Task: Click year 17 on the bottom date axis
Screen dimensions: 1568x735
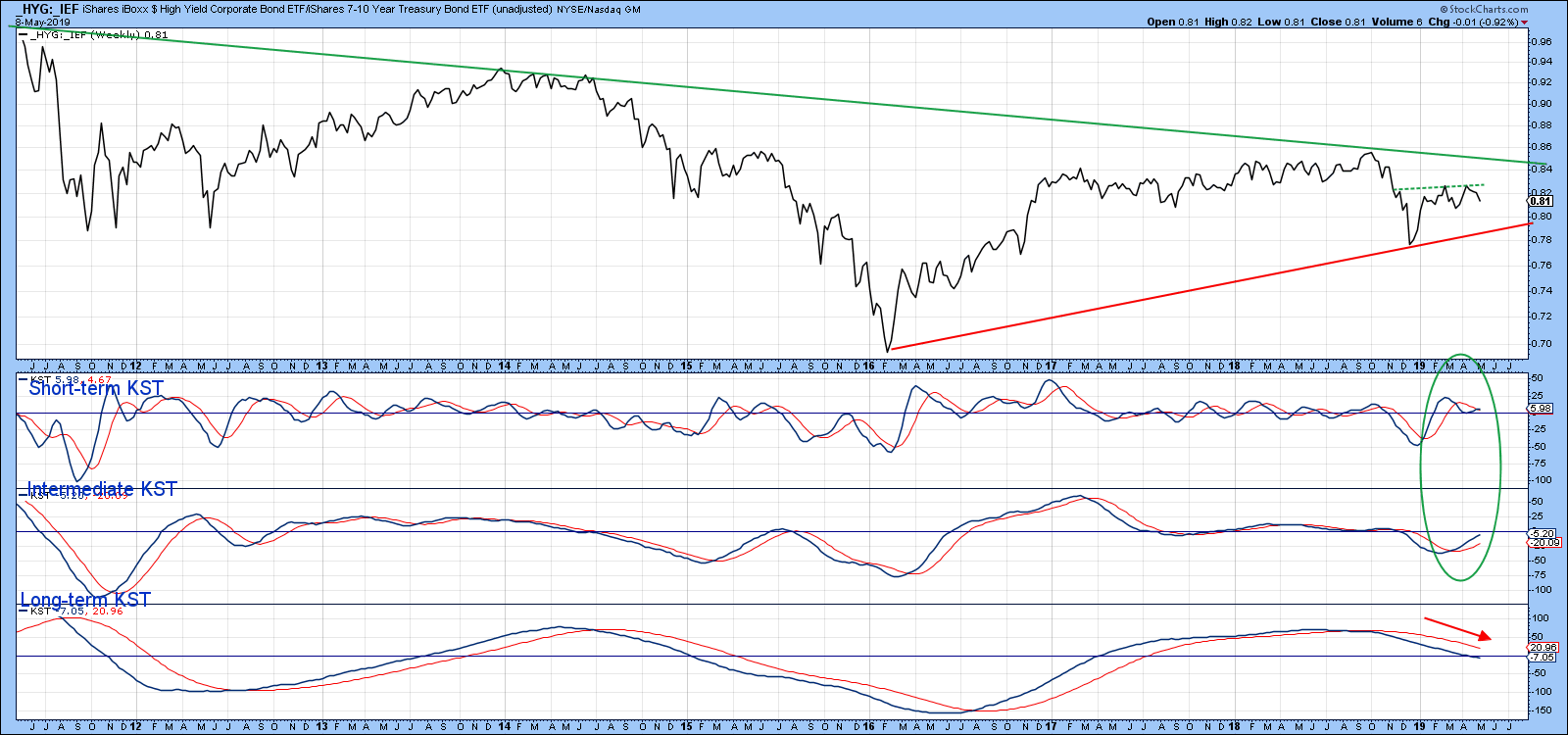Action: [x=1051, y=727]
